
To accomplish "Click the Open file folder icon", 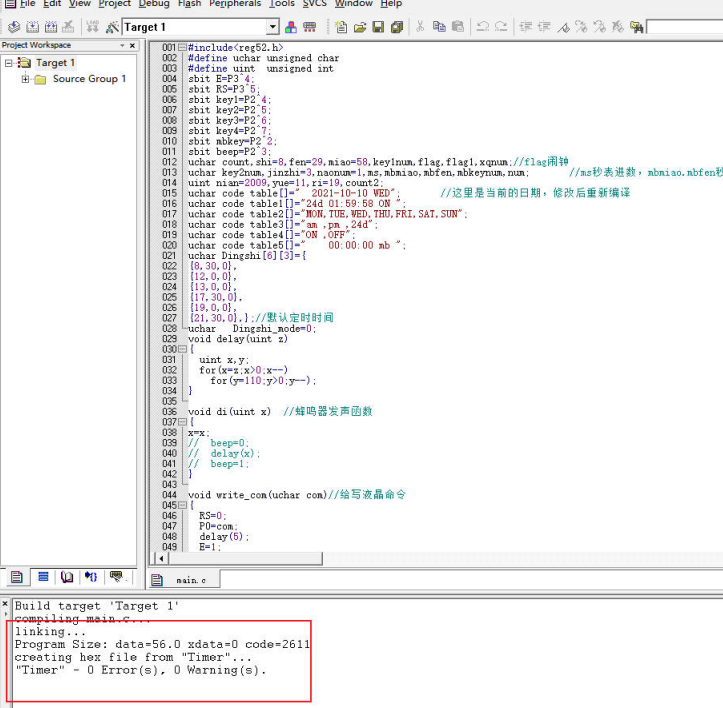I will pos(360,27).
